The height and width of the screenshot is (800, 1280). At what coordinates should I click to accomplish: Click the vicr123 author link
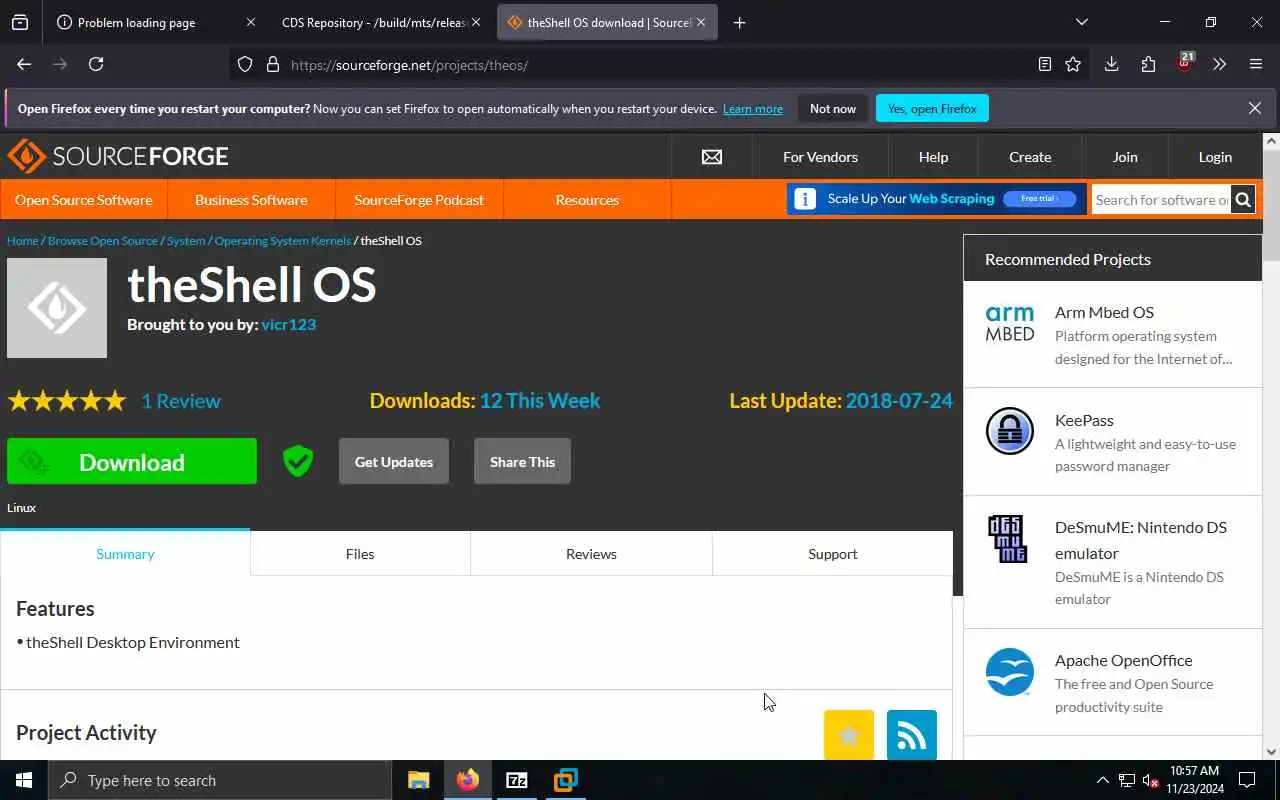289,324
